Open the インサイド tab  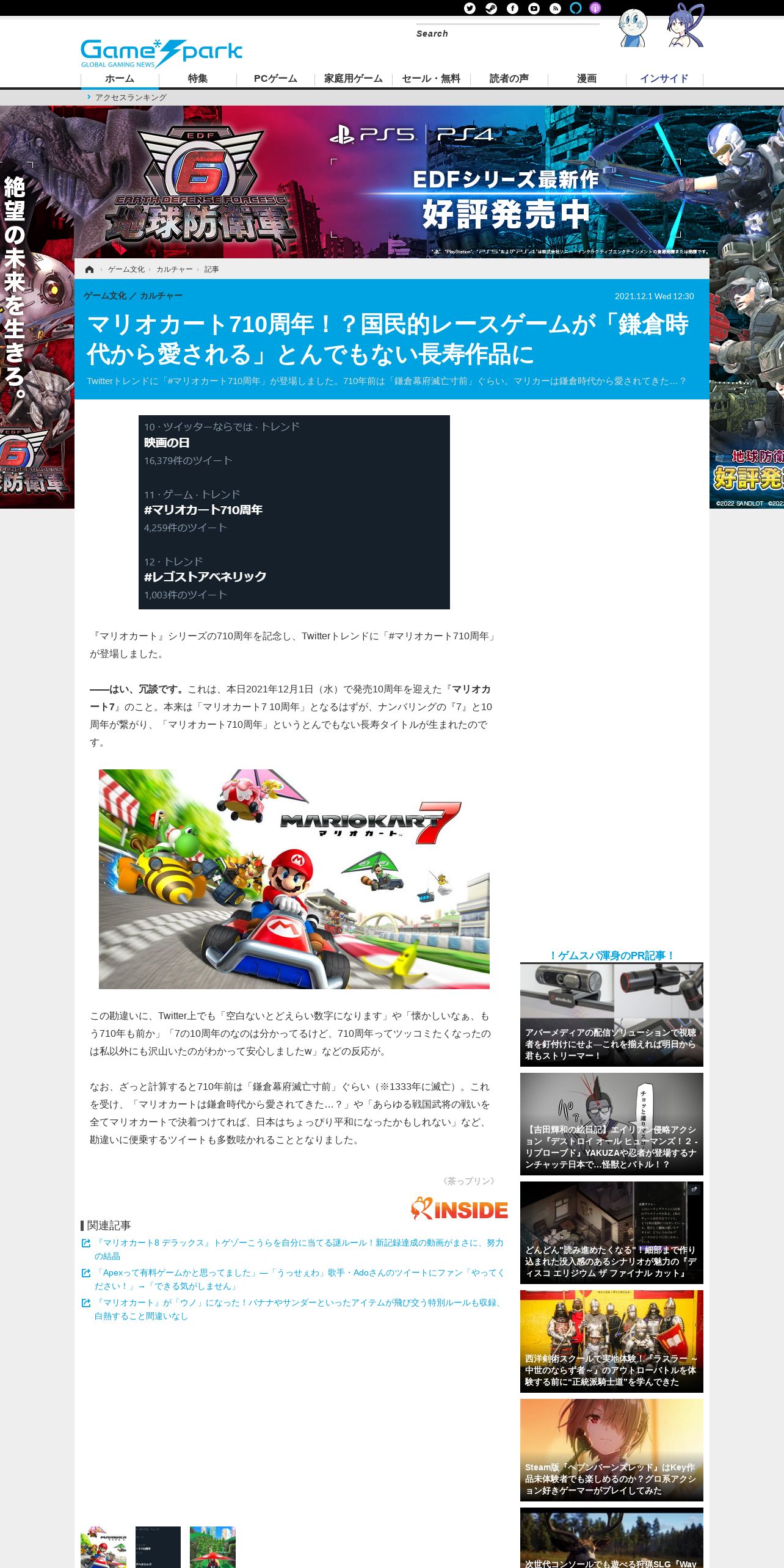[x=664, y=79]
